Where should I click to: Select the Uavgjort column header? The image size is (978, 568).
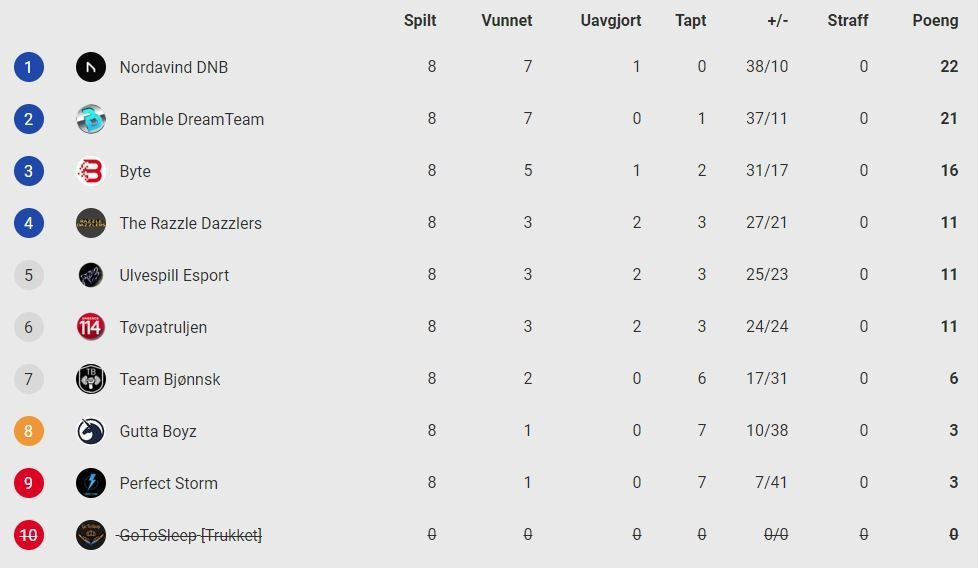click(611, 21)
